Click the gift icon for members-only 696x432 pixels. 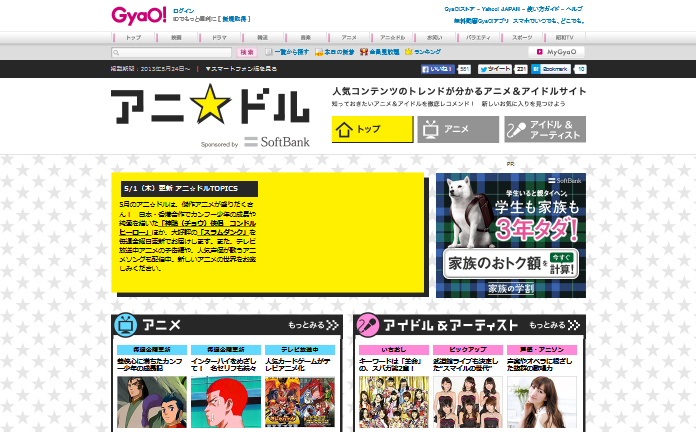coord(364,52)
